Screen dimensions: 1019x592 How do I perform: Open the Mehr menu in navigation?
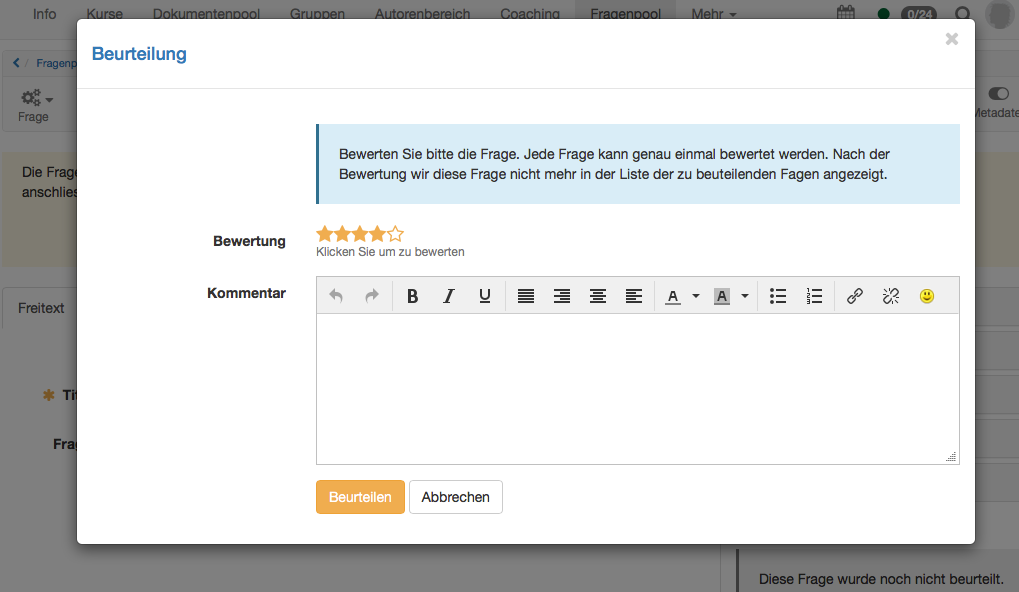(714, 14)
